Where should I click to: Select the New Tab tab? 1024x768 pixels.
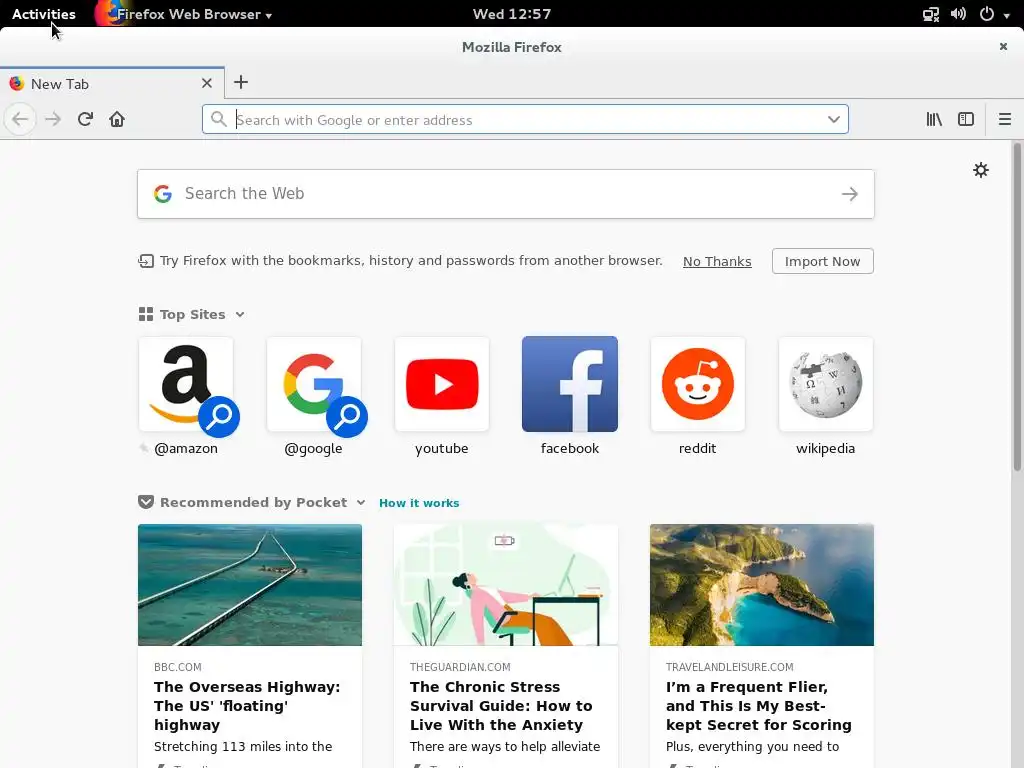[x=112, y=84]
